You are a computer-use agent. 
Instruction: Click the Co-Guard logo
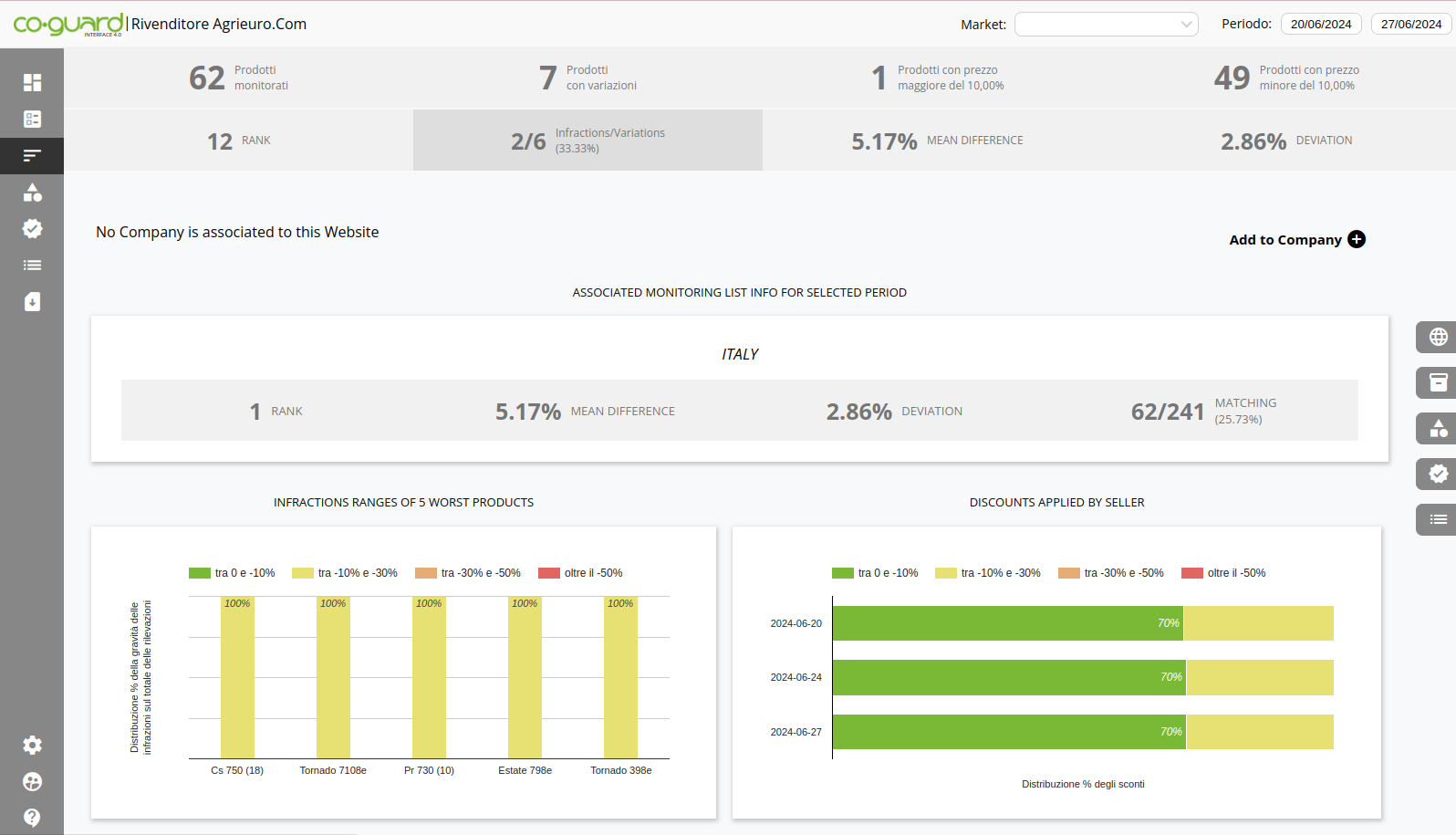(x=68, y=25)
